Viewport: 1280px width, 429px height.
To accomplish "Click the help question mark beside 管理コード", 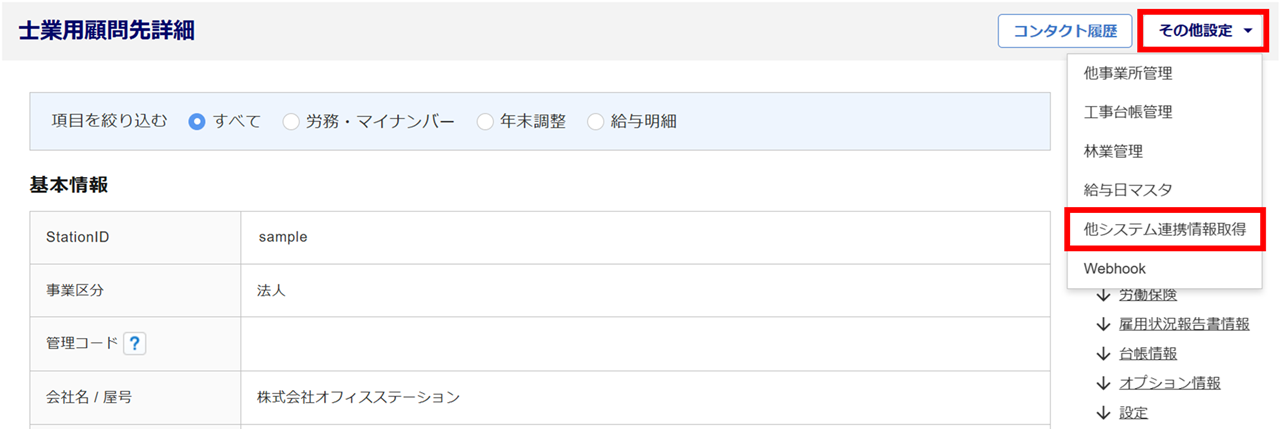I will point(135,344).
